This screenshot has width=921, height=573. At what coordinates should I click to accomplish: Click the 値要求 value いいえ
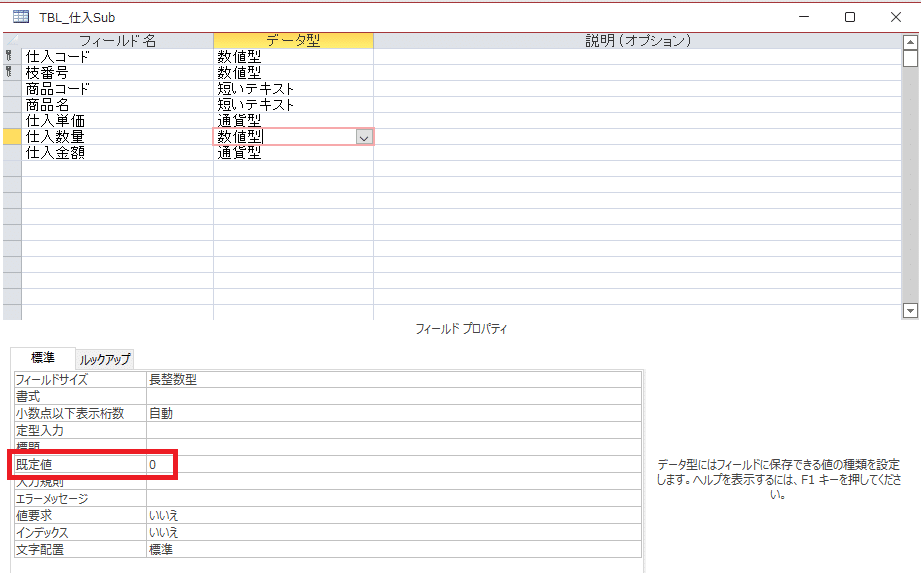tap(394, 515)
